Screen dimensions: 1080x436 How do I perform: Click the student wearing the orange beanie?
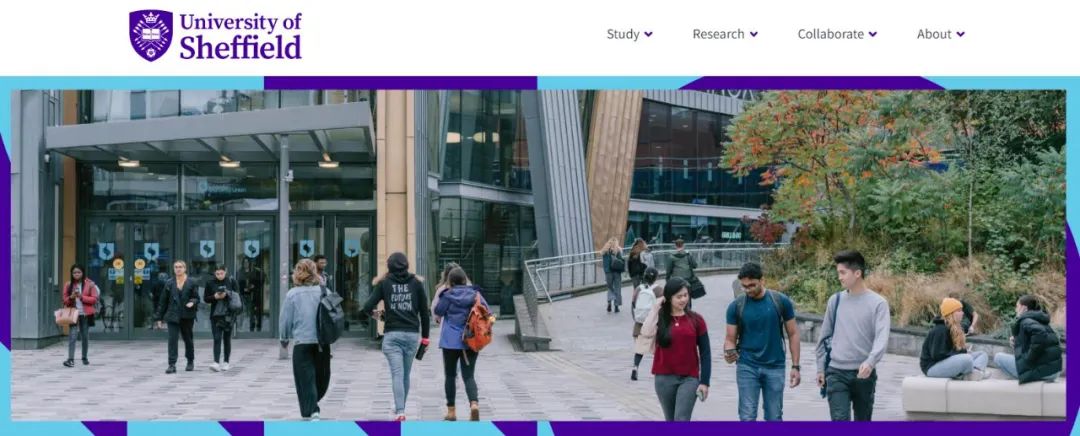point(952,340)
